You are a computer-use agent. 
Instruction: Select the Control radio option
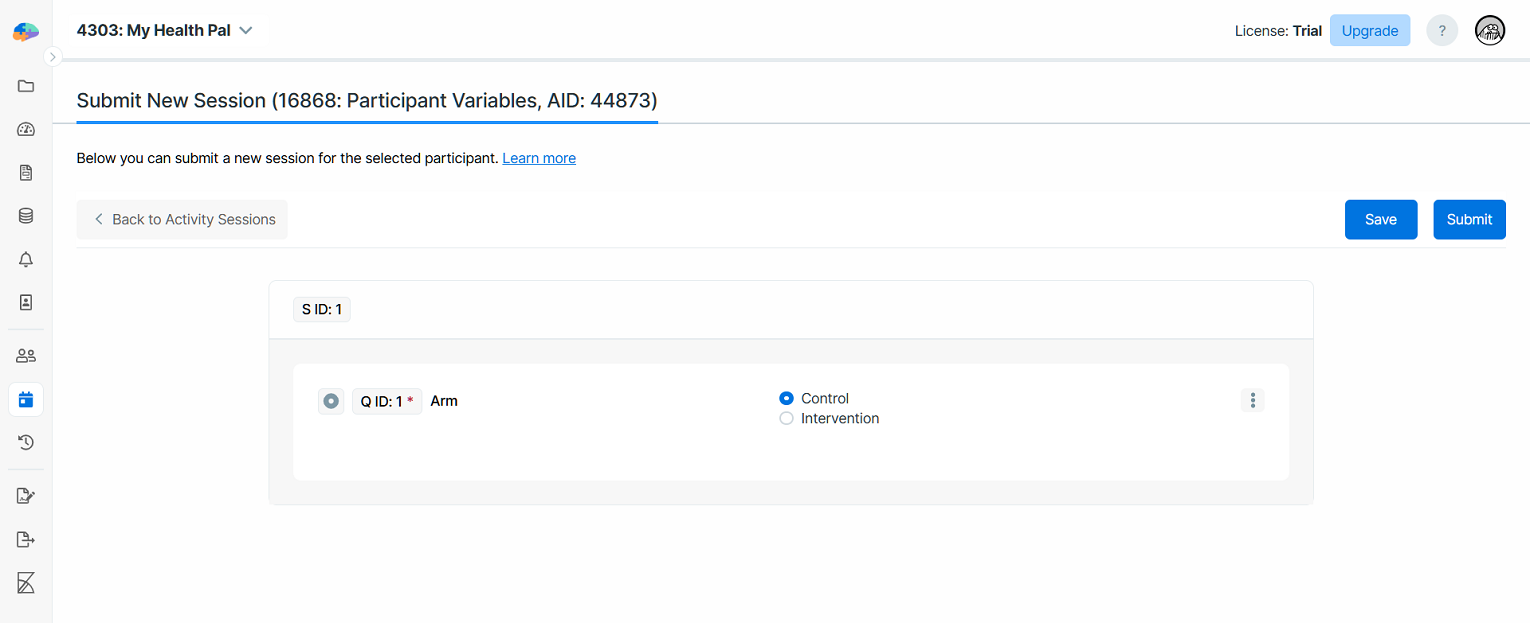[786, 398]
